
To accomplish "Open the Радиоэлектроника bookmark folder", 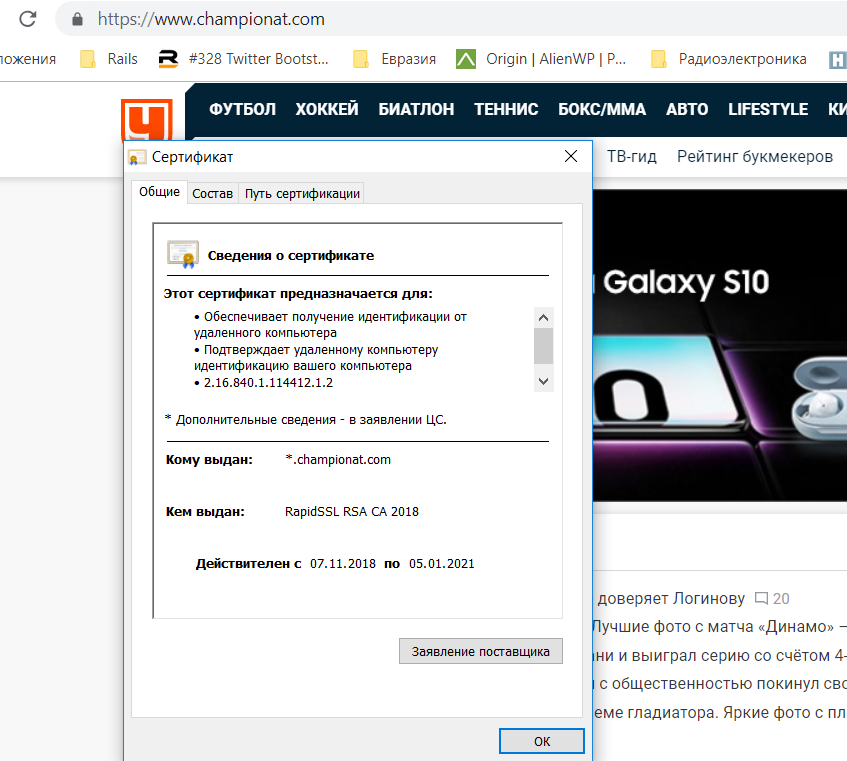I will click(728, 59).
